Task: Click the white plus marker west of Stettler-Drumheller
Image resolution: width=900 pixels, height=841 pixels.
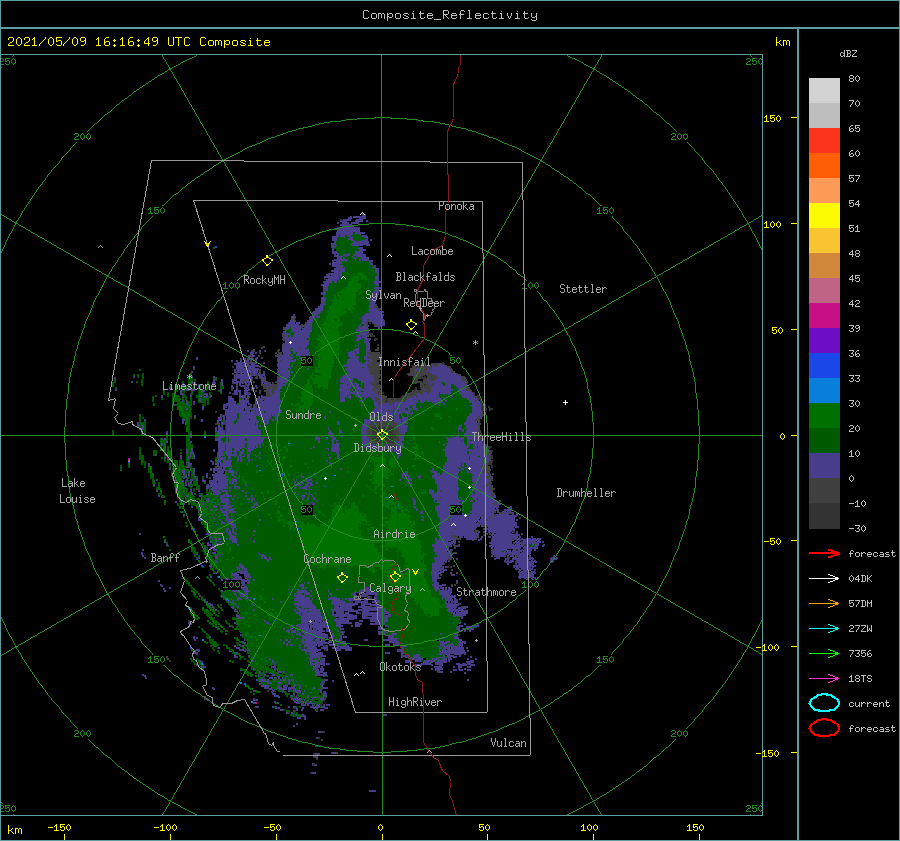Action: (x=565, y=402)
